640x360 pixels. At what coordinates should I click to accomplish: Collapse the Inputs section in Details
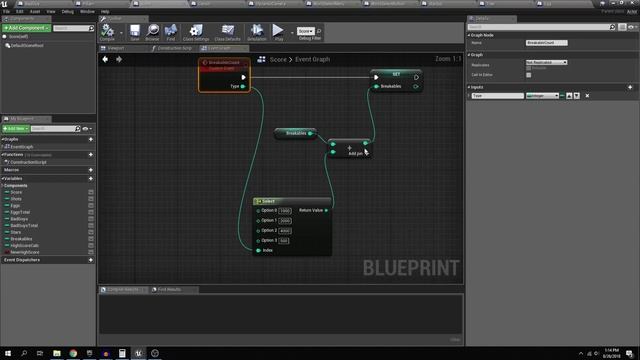(x=469, y=87)
